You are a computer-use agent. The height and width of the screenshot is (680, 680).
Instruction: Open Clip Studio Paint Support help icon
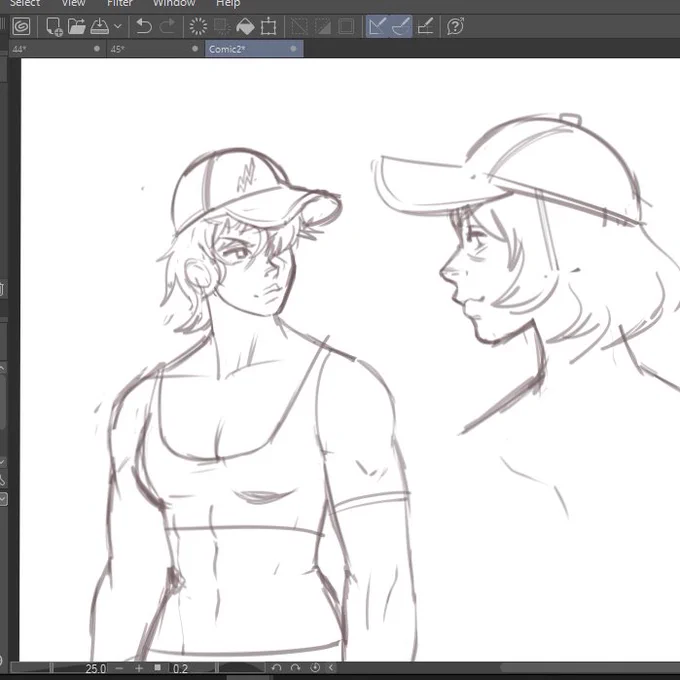point(455,26)
